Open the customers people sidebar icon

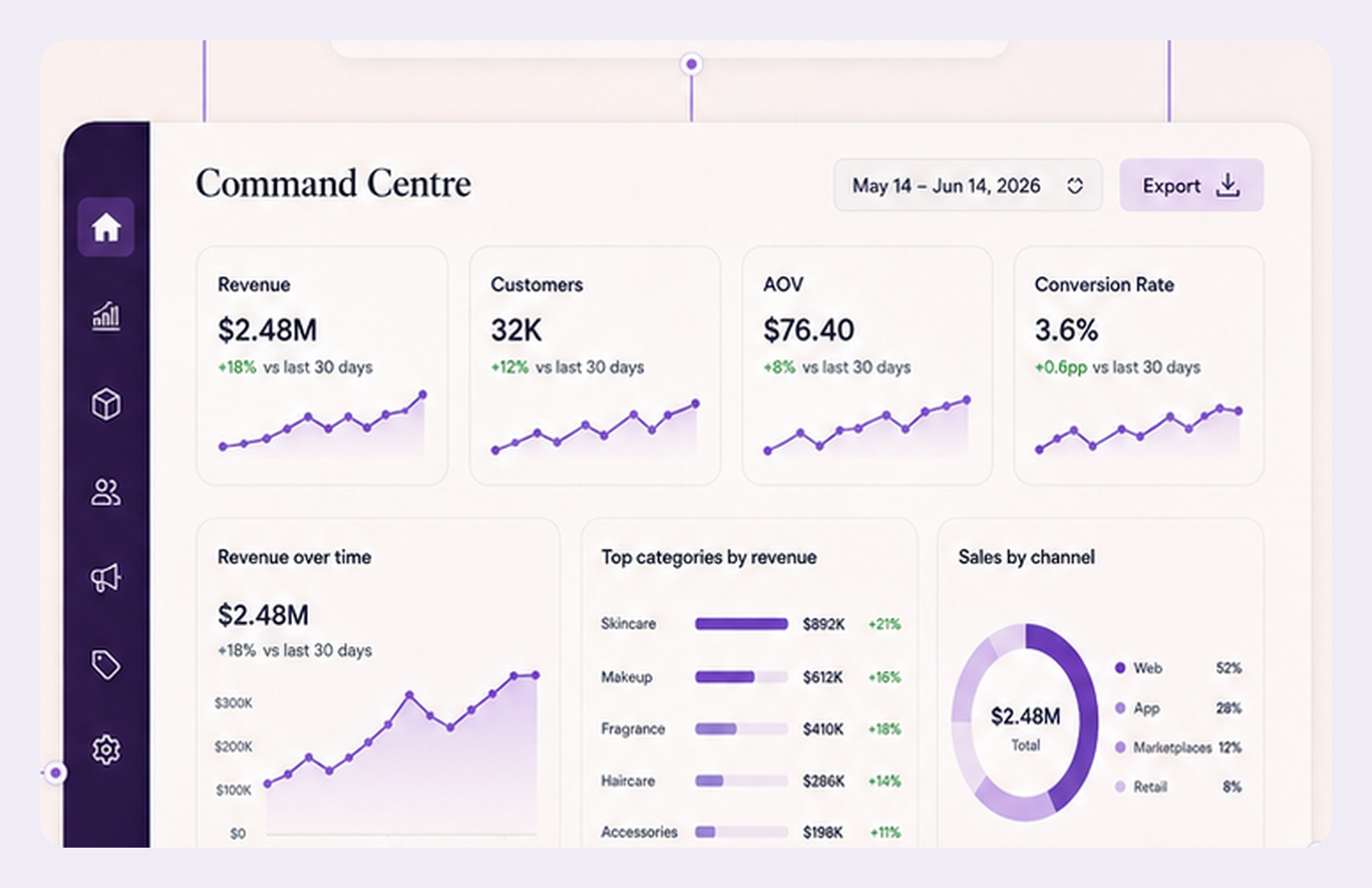106,492
